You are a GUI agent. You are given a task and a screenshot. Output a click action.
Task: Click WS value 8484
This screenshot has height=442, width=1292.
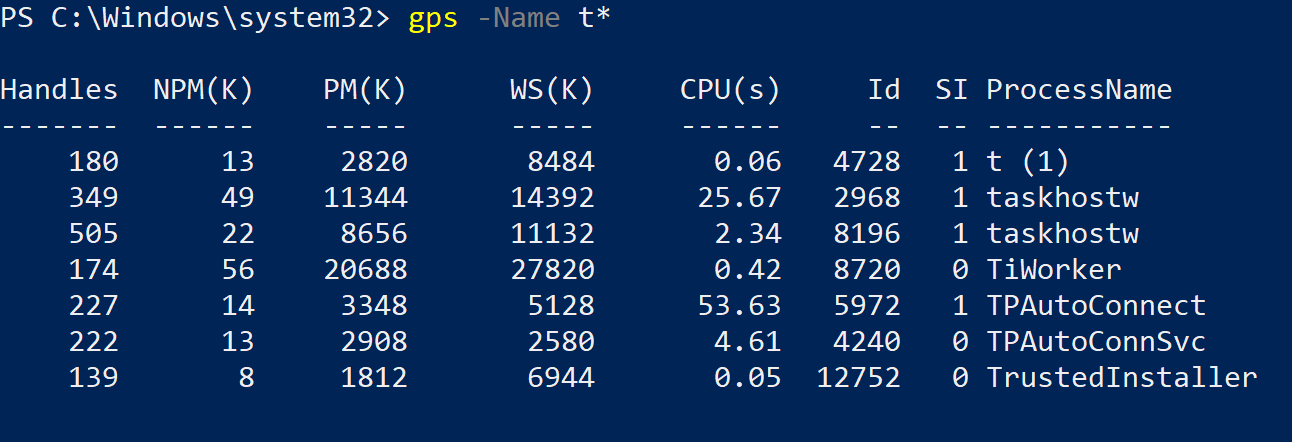[561, 162]
